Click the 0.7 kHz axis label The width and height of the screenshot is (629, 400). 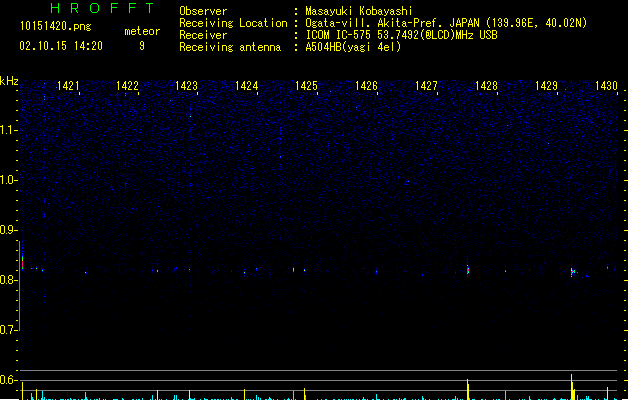[8, 330]
